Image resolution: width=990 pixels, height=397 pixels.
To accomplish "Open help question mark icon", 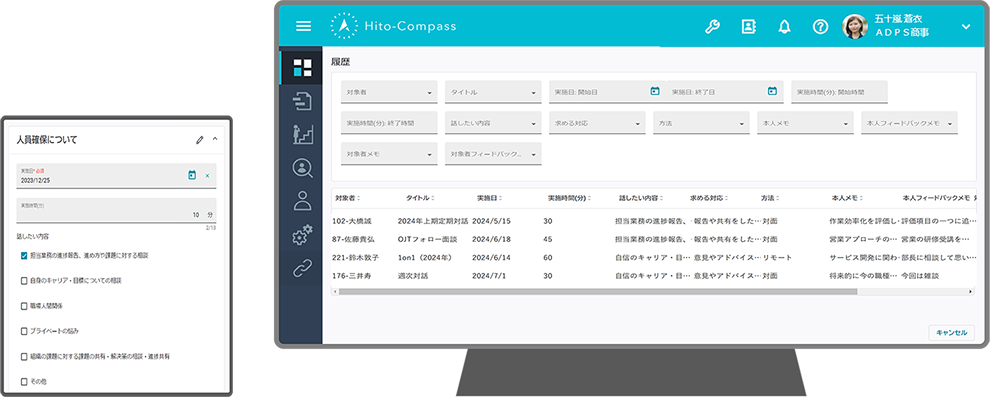I will pyautogui.click(x=820, y=27).
